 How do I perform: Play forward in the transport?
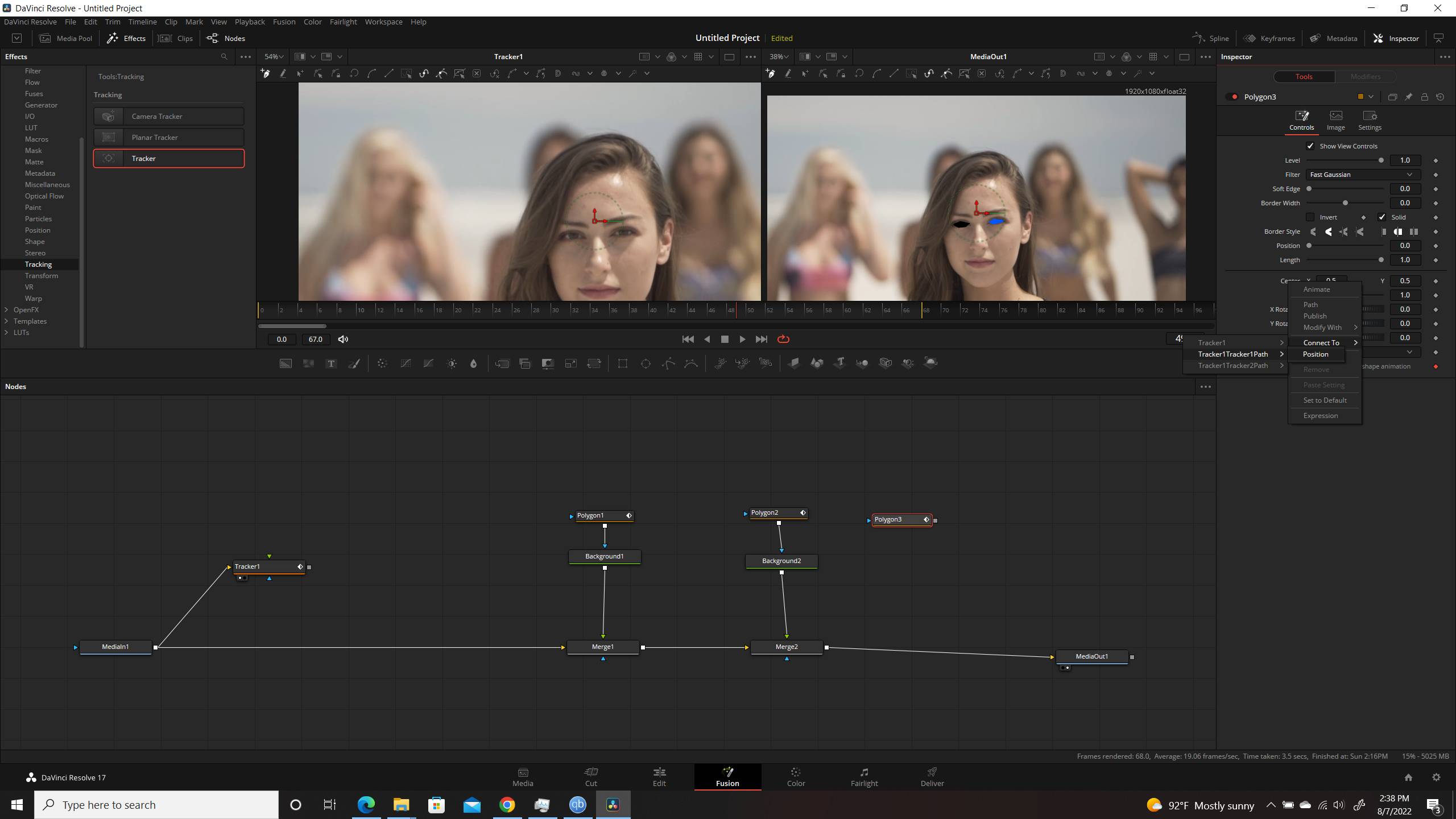[x=742, y=339]
